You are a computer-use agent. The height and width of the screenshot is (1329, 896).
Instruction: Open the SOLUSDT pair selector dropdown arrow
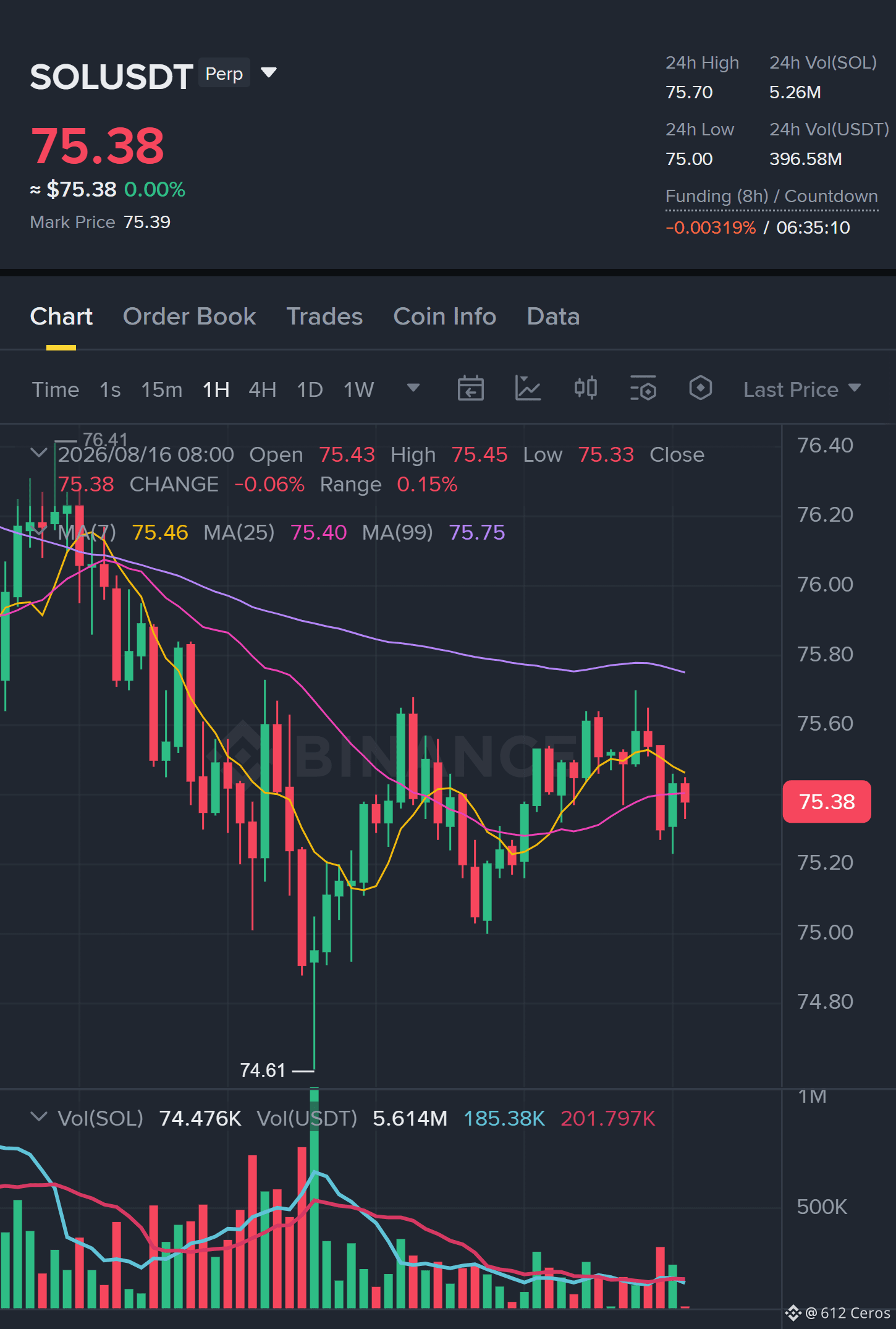point(269,73)
